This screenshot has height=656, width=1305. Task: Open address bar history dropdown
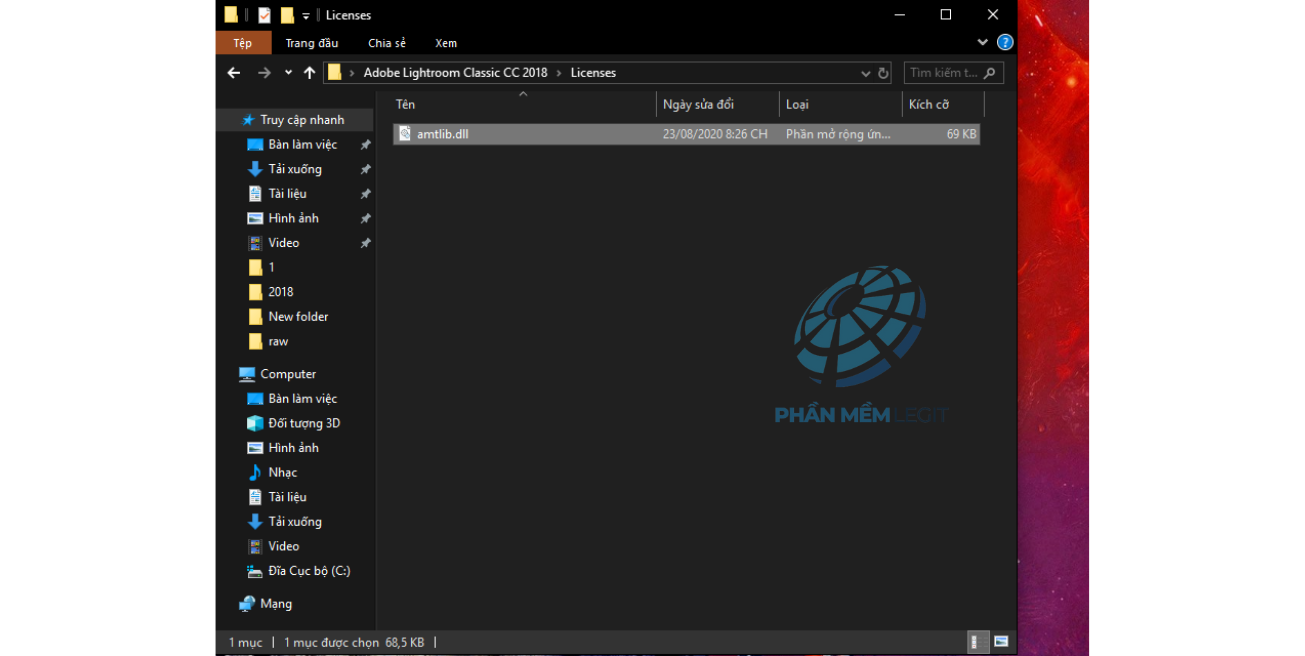(866, 73)
